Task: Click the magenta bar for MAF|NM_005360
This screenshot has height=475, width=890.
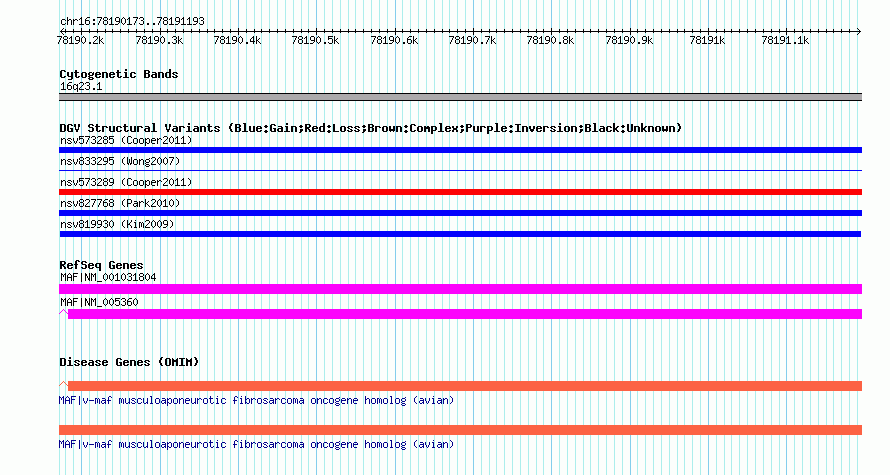Action: 465,314
